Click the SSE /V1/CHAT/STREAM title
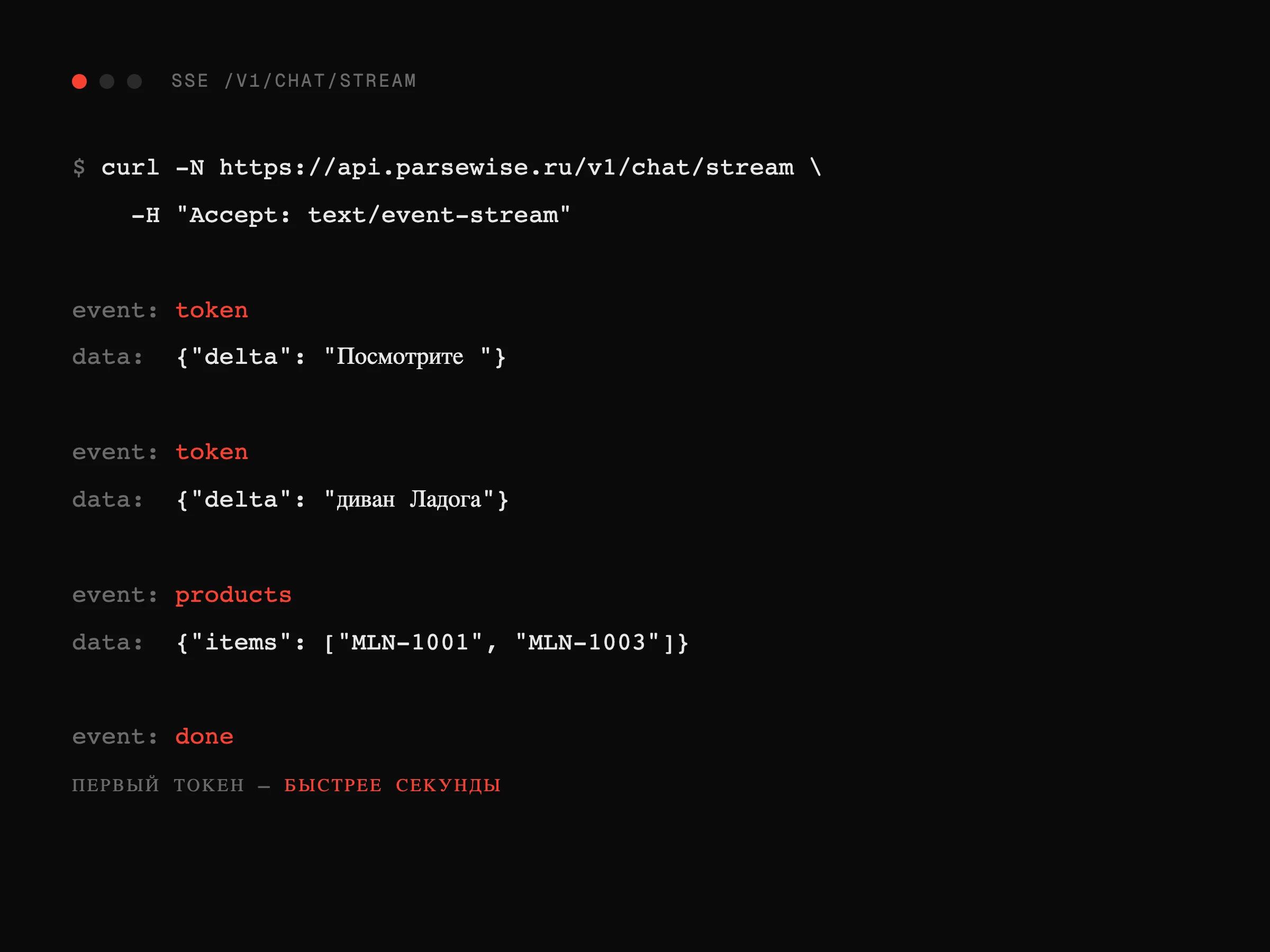The image size is (1270, 952). pos(293,81)
